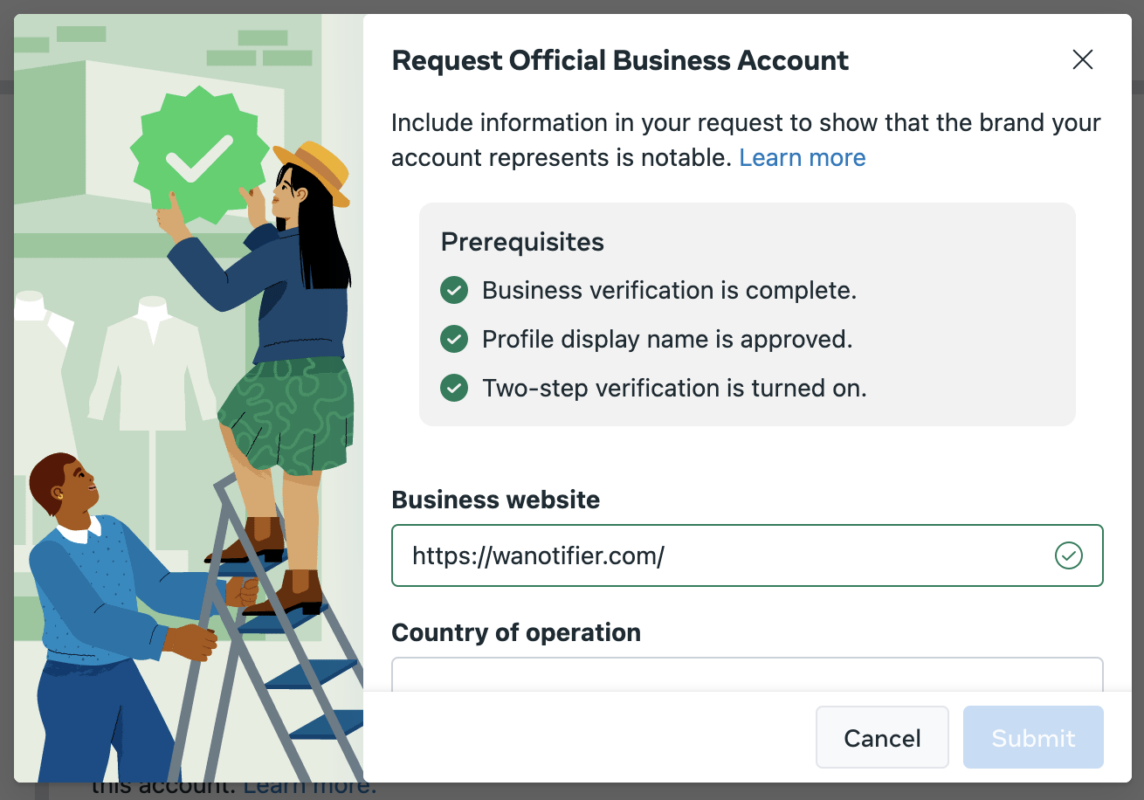Click the Business website field label
The width and height of the screenshot is (1144, 800).
pyautogui.click(x=496, y=499)
